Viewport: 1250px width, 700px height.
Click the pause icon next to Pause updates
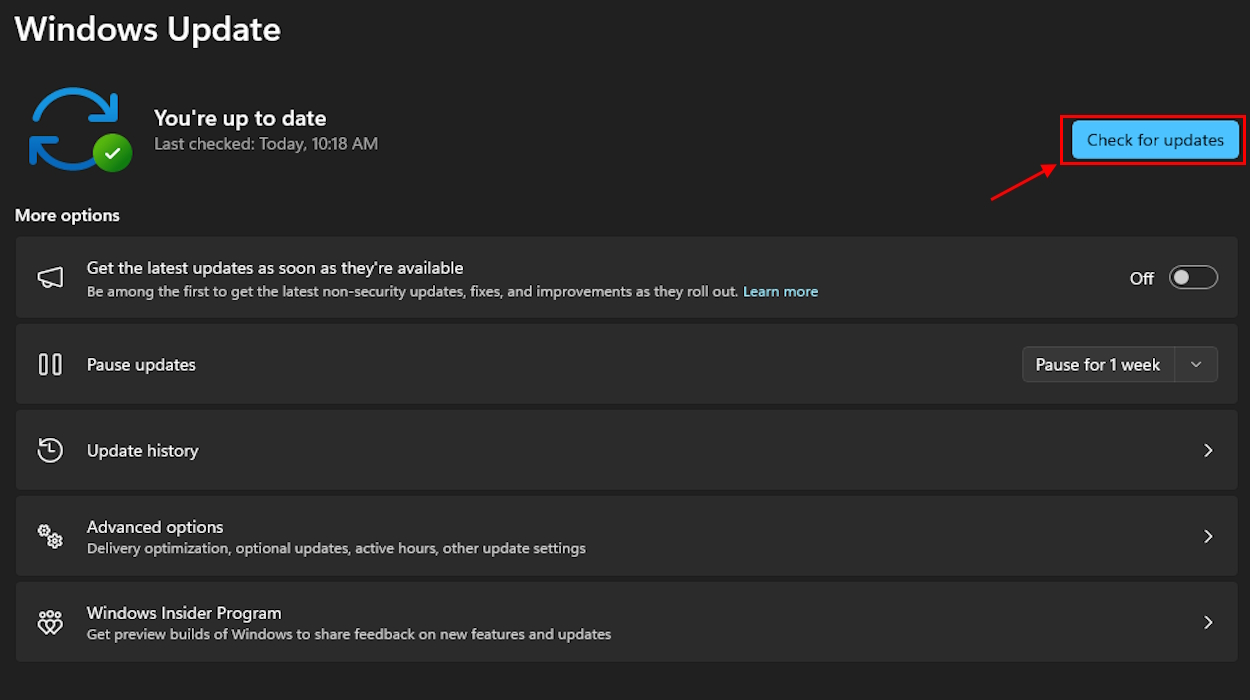click(50, 364)
